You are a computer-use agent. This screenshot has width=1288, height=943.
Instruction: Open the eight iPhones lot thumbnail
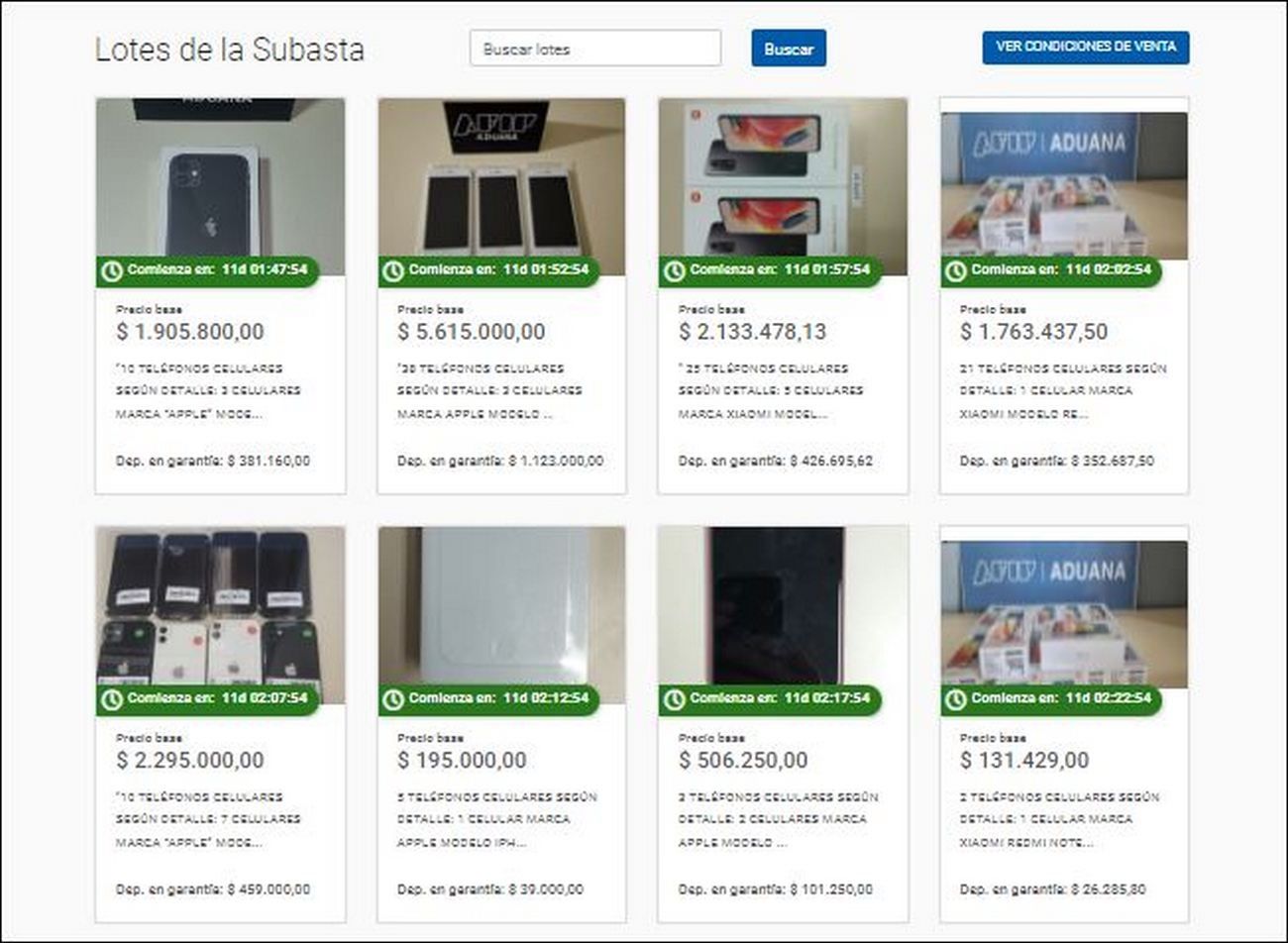coord(220,615)
